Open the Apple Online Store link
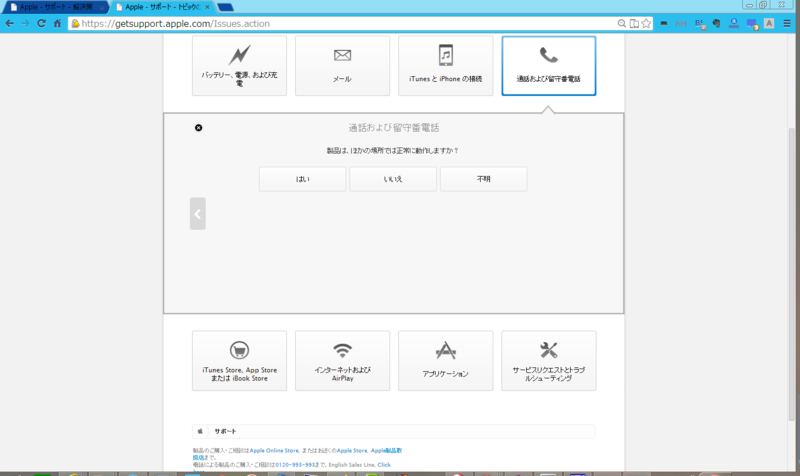Screen dimensions: 800x476 [274, 450]
